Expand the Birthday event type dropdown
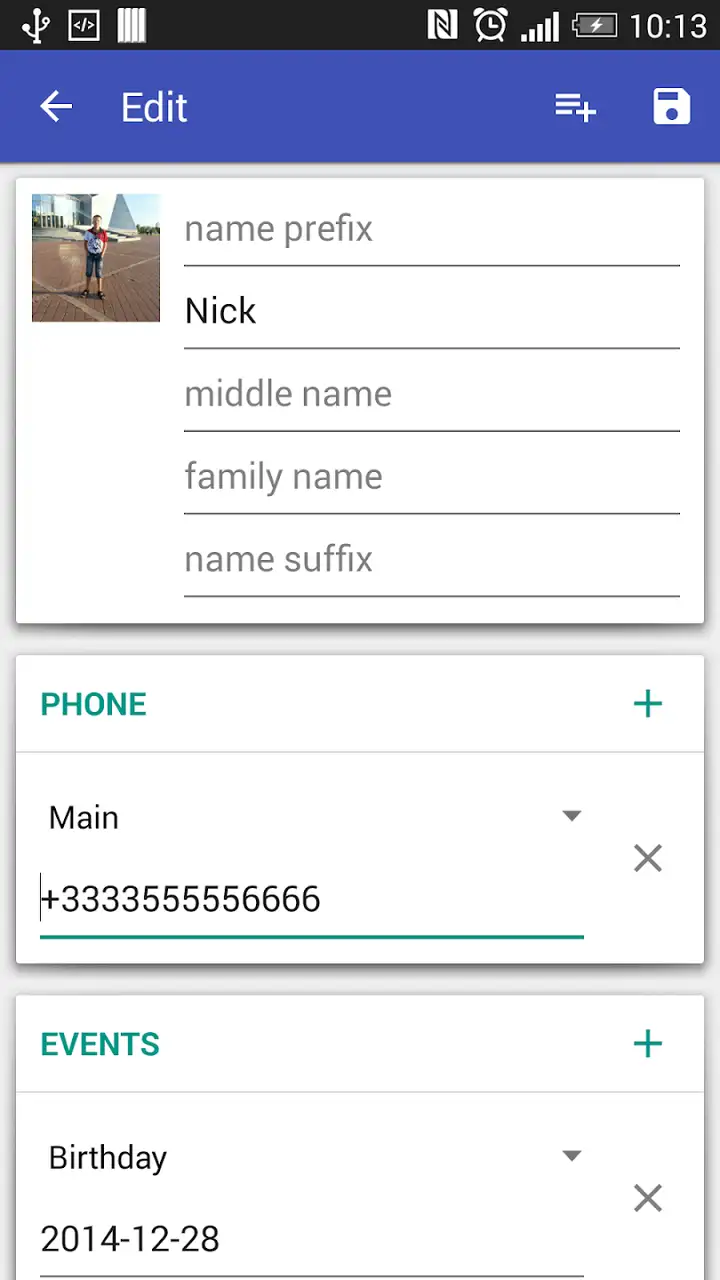The width and height of the screenshot is (720, 1280). click(x=312, y=1157)
